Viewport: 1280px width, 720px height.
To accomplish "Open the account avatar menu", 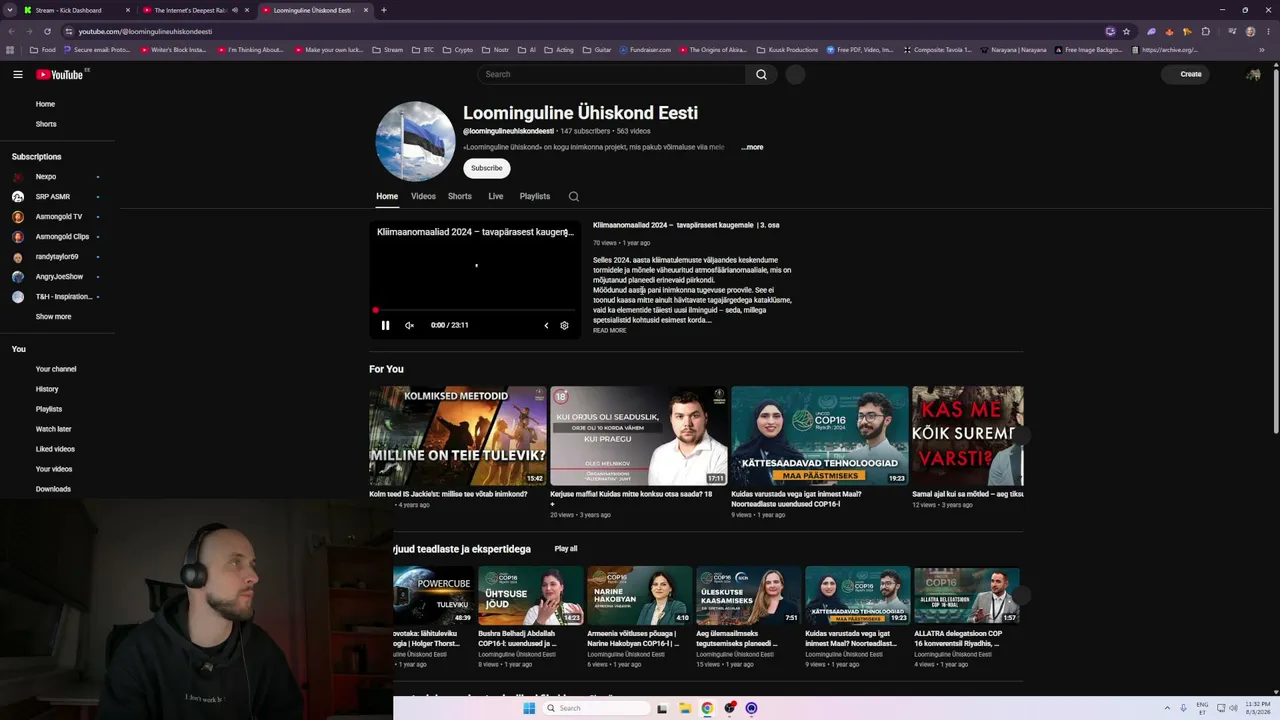I will [x=1253, y=74].
